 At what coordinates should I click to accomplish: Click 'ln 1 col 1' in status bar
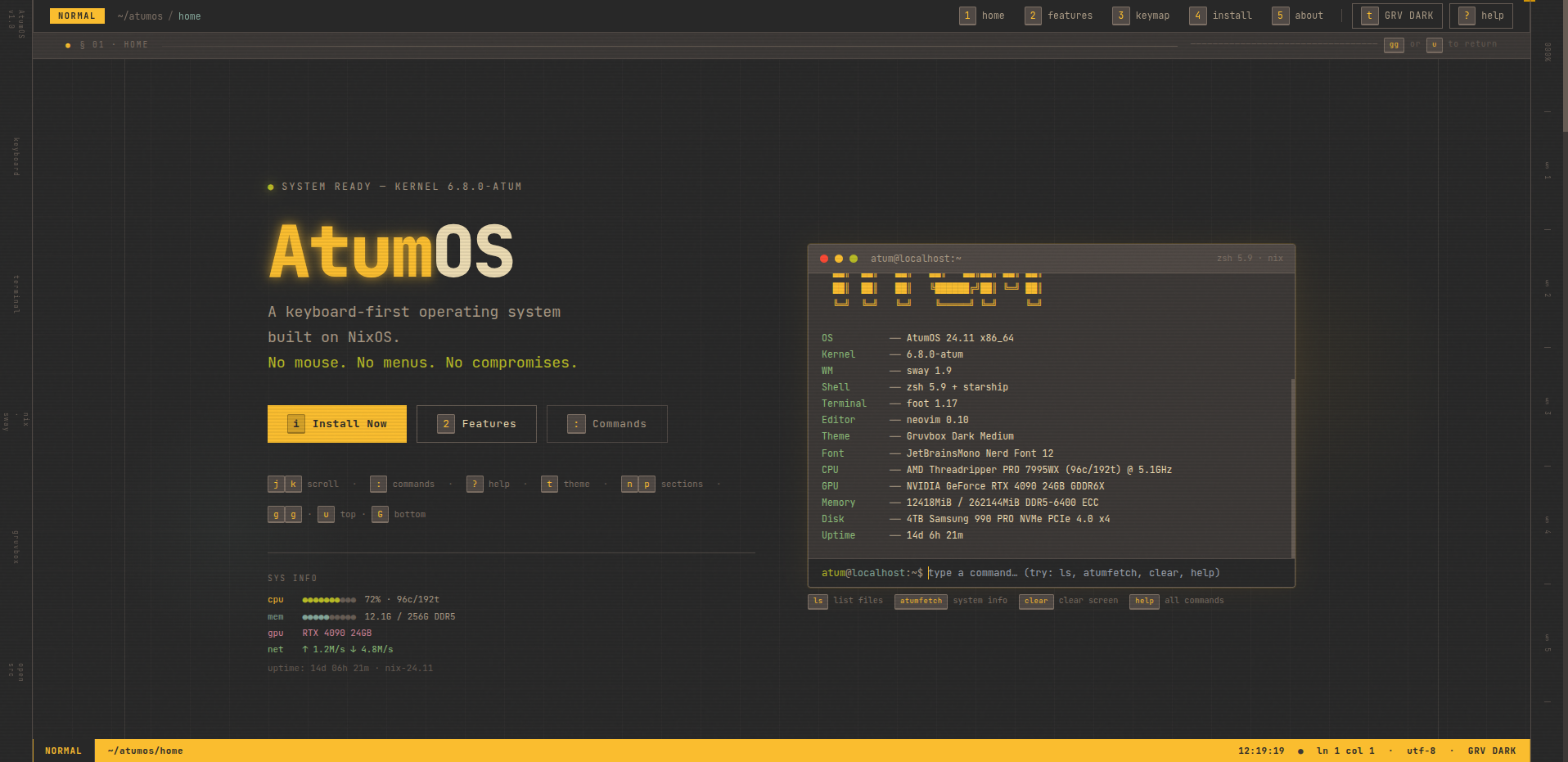(x=1345, y=751)
